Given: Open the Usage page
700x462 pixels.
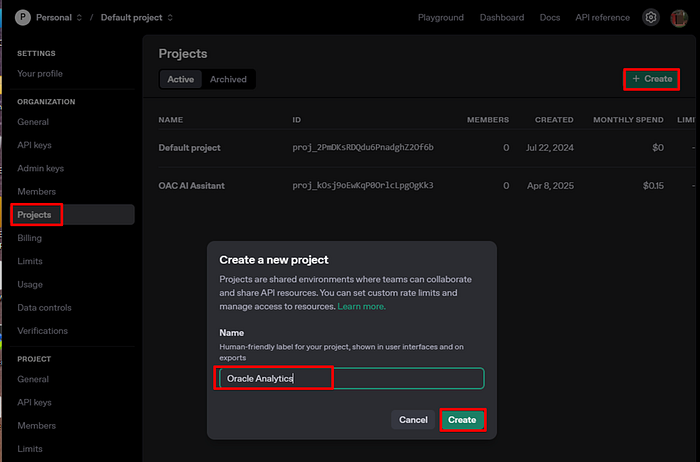Looking at the screenshot, I should click(x=30, y=284).
